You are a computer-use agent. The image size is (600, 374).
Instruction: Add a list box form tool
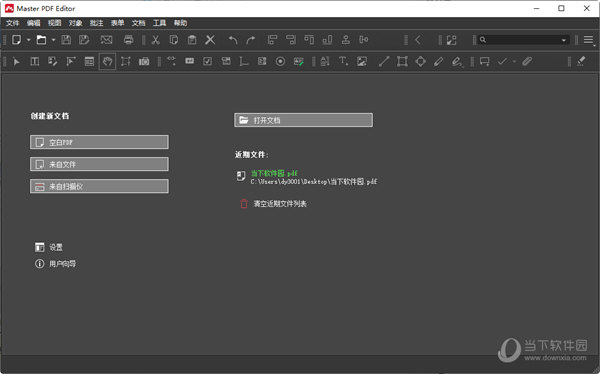(x=262, y=62)
